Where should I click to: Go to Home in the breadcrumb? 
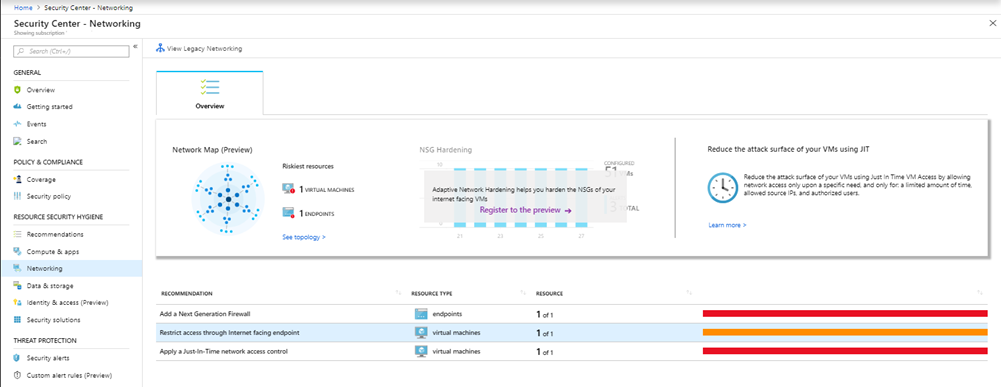23,8
